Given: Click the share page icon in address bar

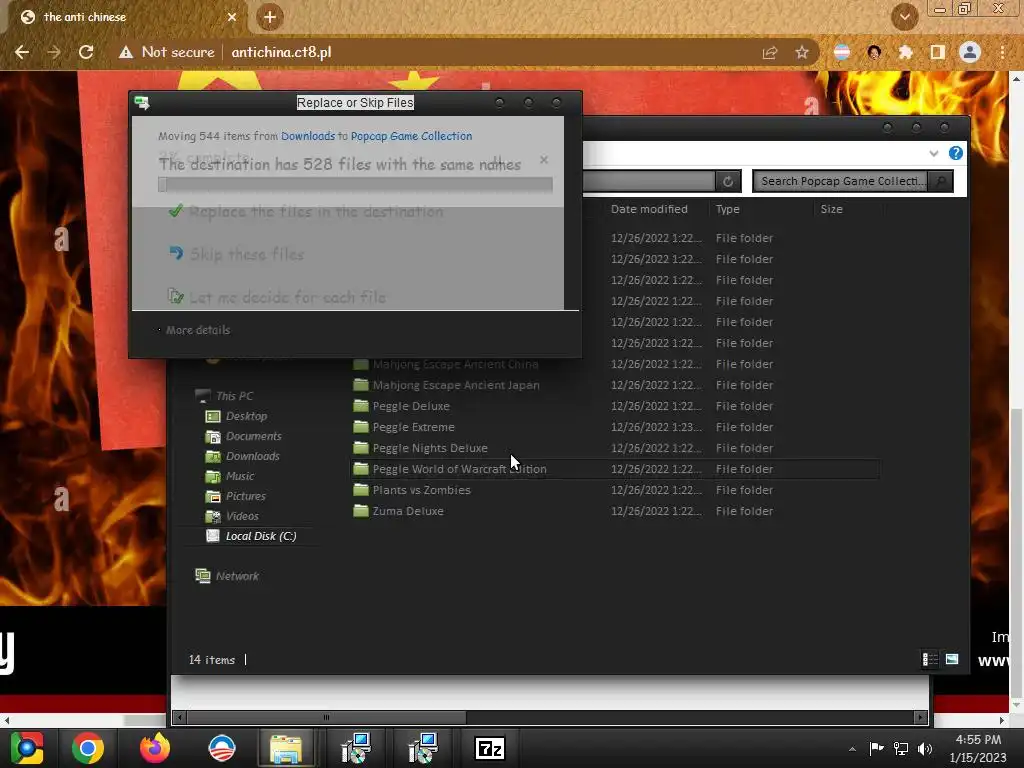Looking at the screenshot, I should (770, 52).
